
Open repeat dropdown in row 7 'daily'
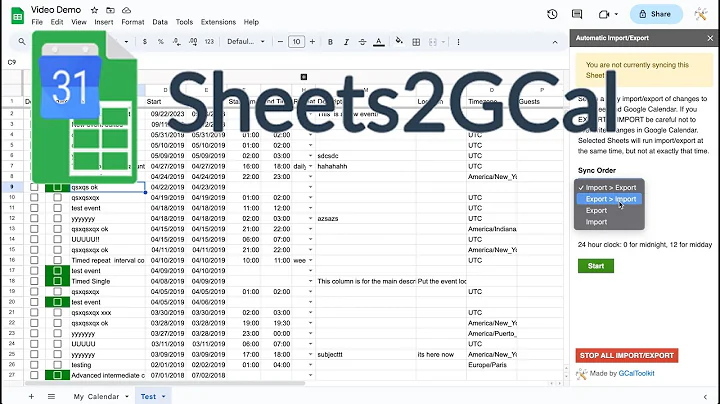310,166
